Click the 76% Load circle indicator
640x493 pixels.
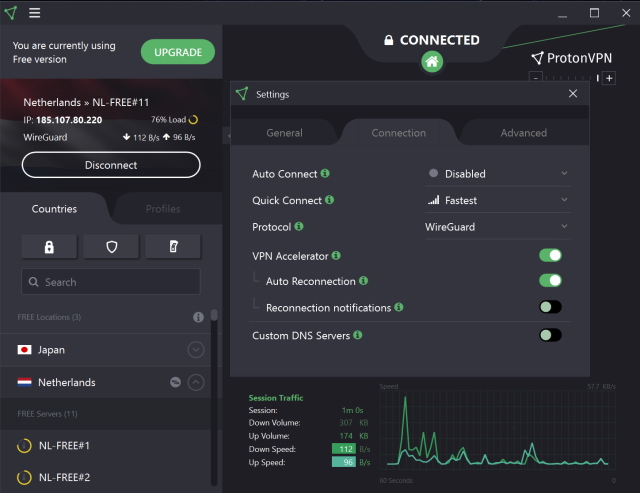[193, 120]
